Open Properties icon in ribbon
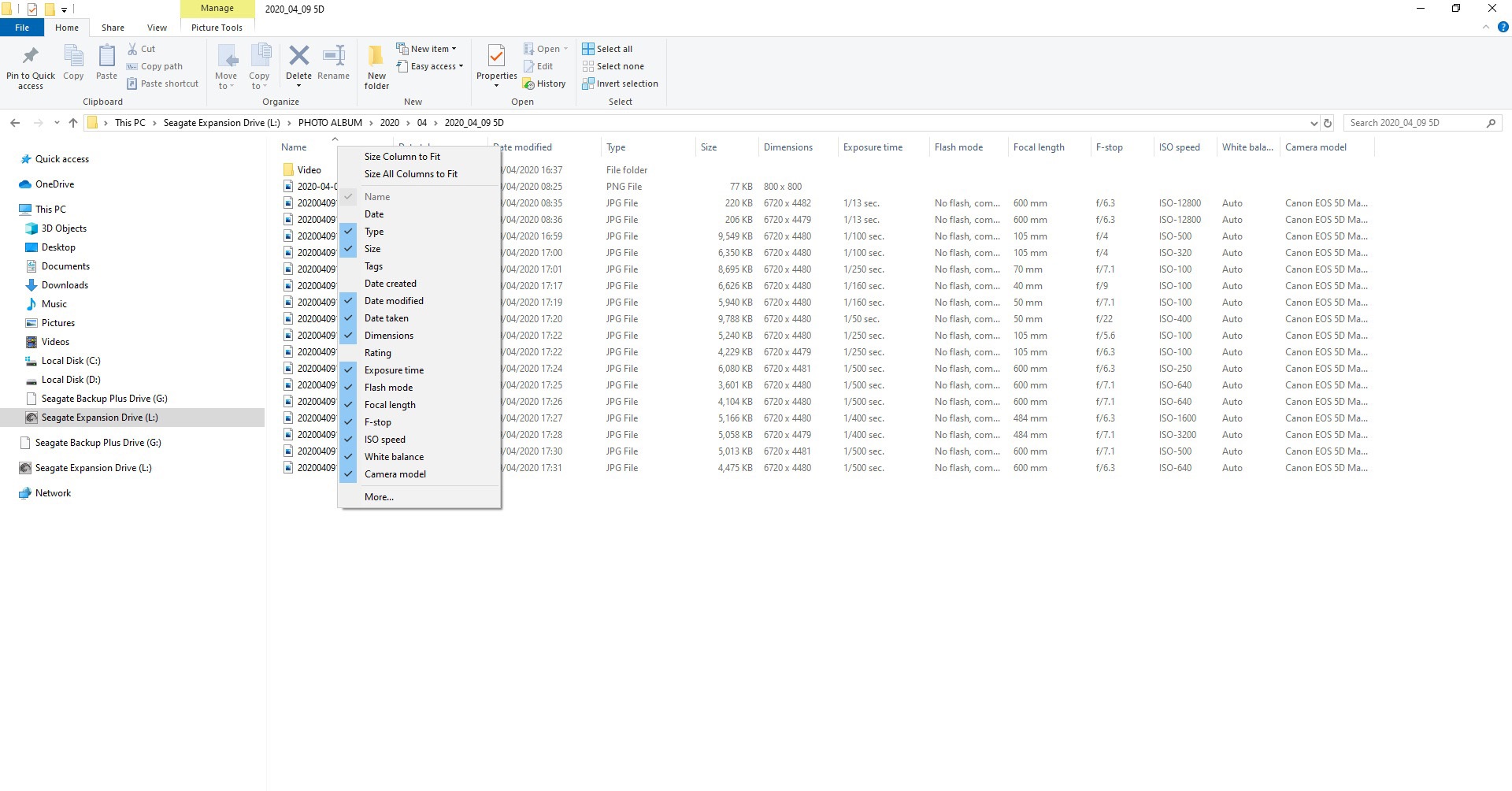This screenshot has height=791, width=1512. click(496, 57)
